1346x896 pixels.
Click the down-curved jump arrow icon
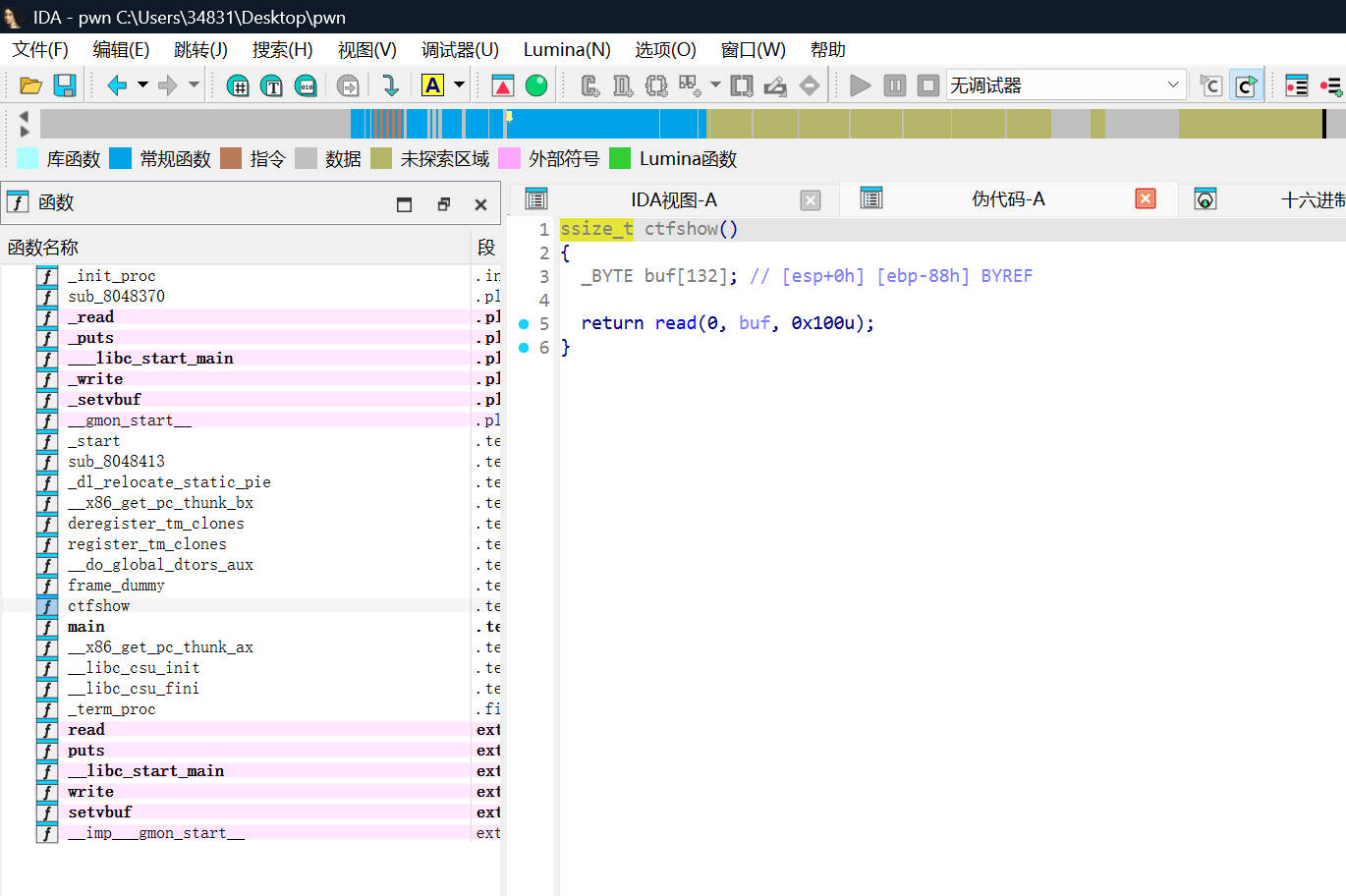click(390, 85)
